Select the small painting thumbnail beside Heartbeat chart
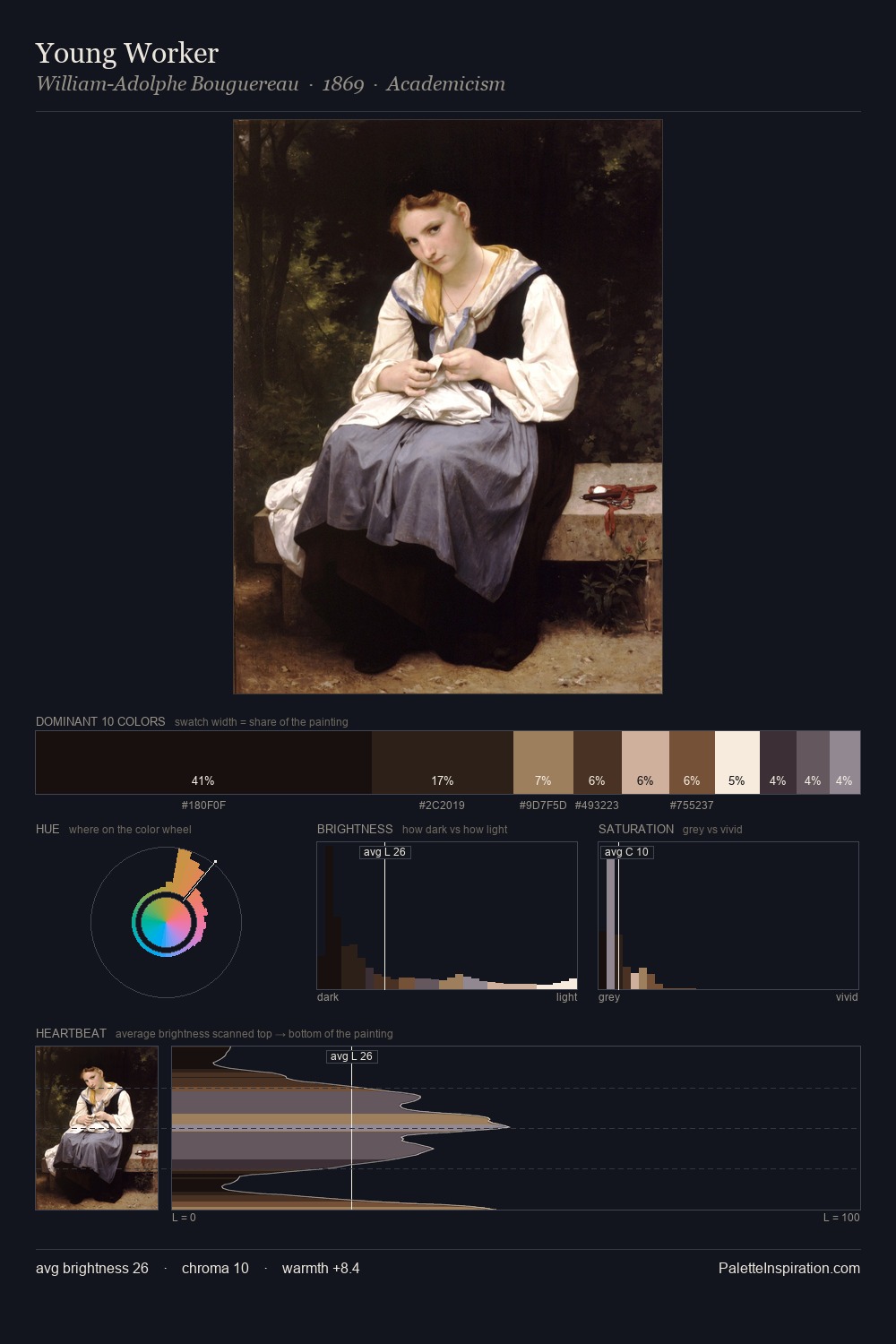This screenshot has width=896, height=1344. [97, 1128]
